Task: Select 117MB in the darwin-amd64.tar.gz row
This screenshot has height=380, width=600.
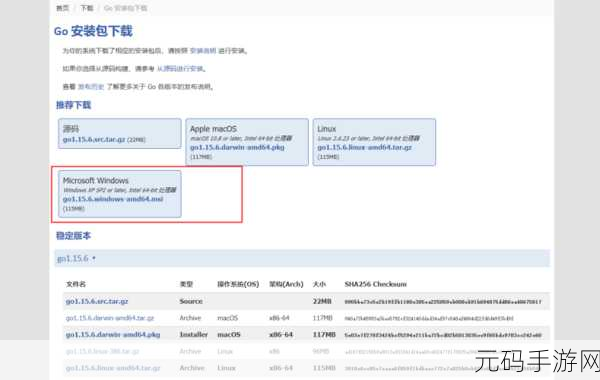Action: click(x=323, y=318)
